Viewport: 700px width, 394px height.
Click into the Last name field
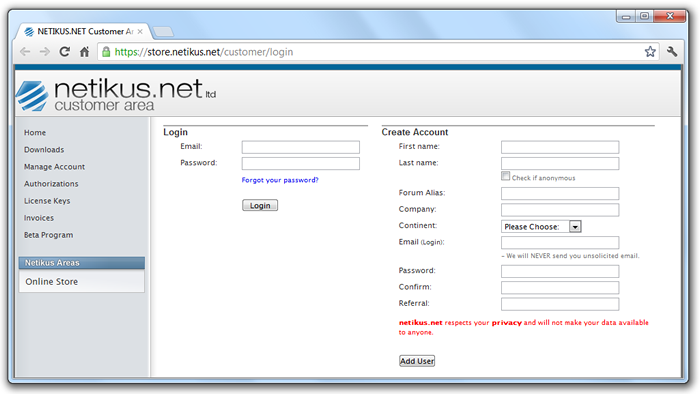tap(560, 163)
